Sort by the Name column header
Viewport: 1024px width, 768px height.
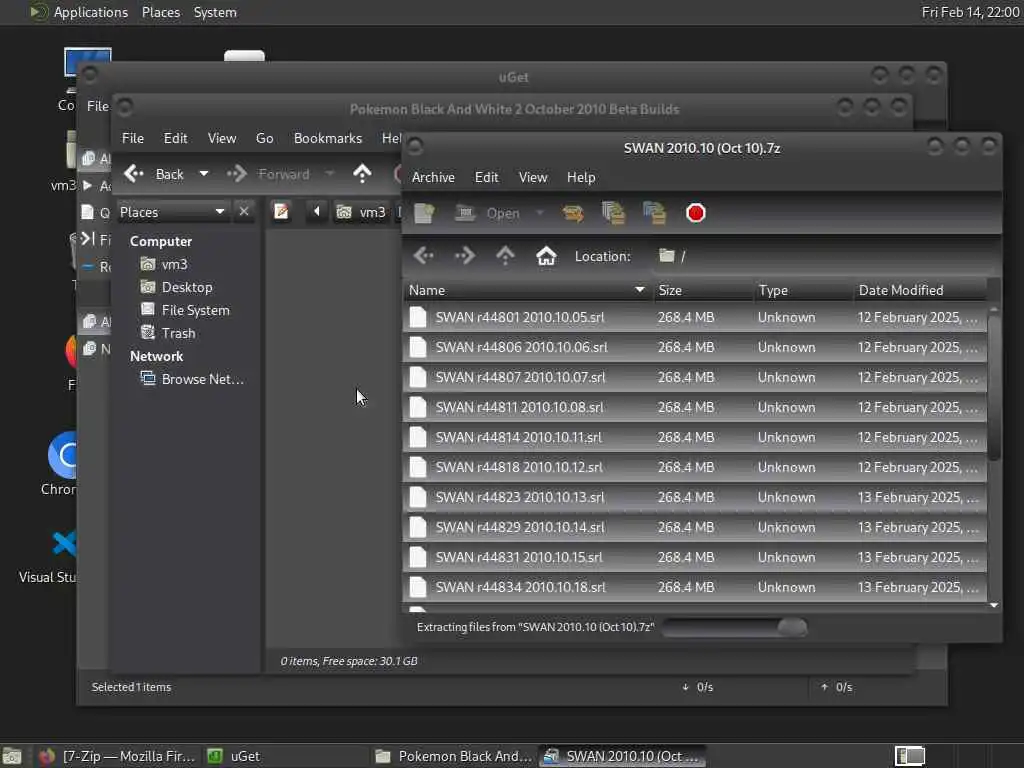528,290
